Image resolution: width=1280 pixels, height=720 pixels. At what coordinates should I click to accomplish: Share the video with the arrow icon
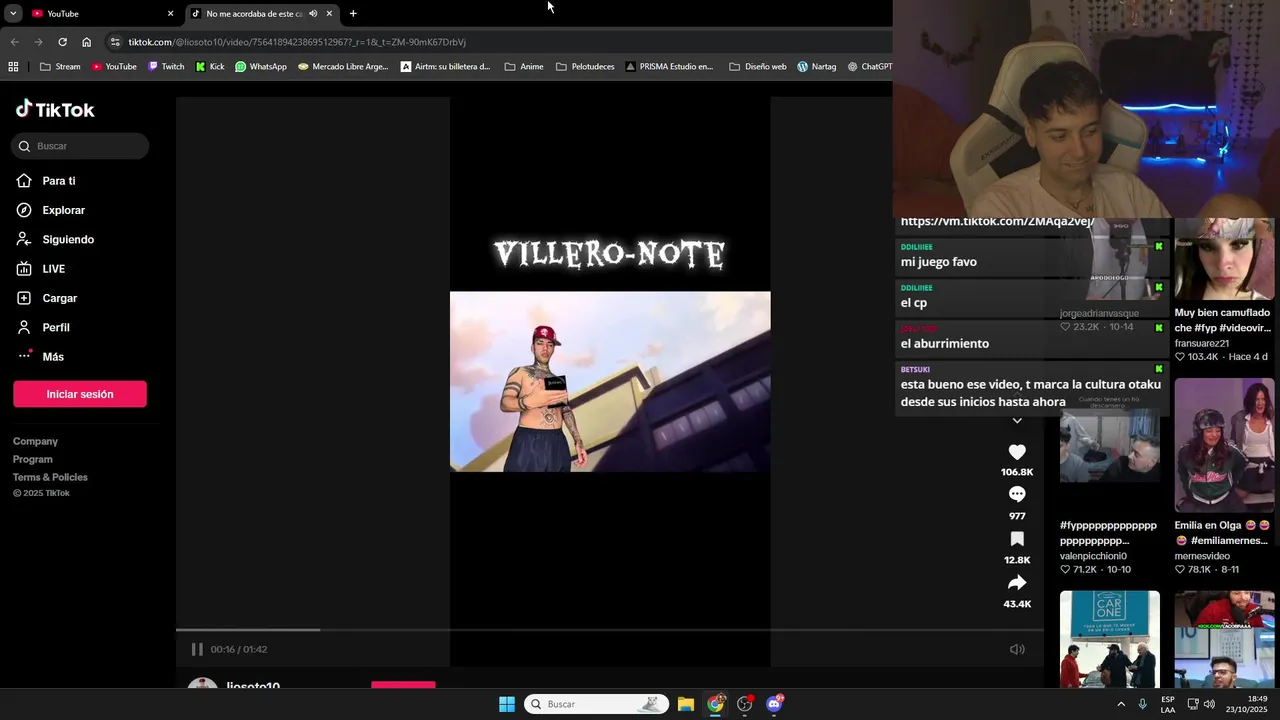[1017, 583]
